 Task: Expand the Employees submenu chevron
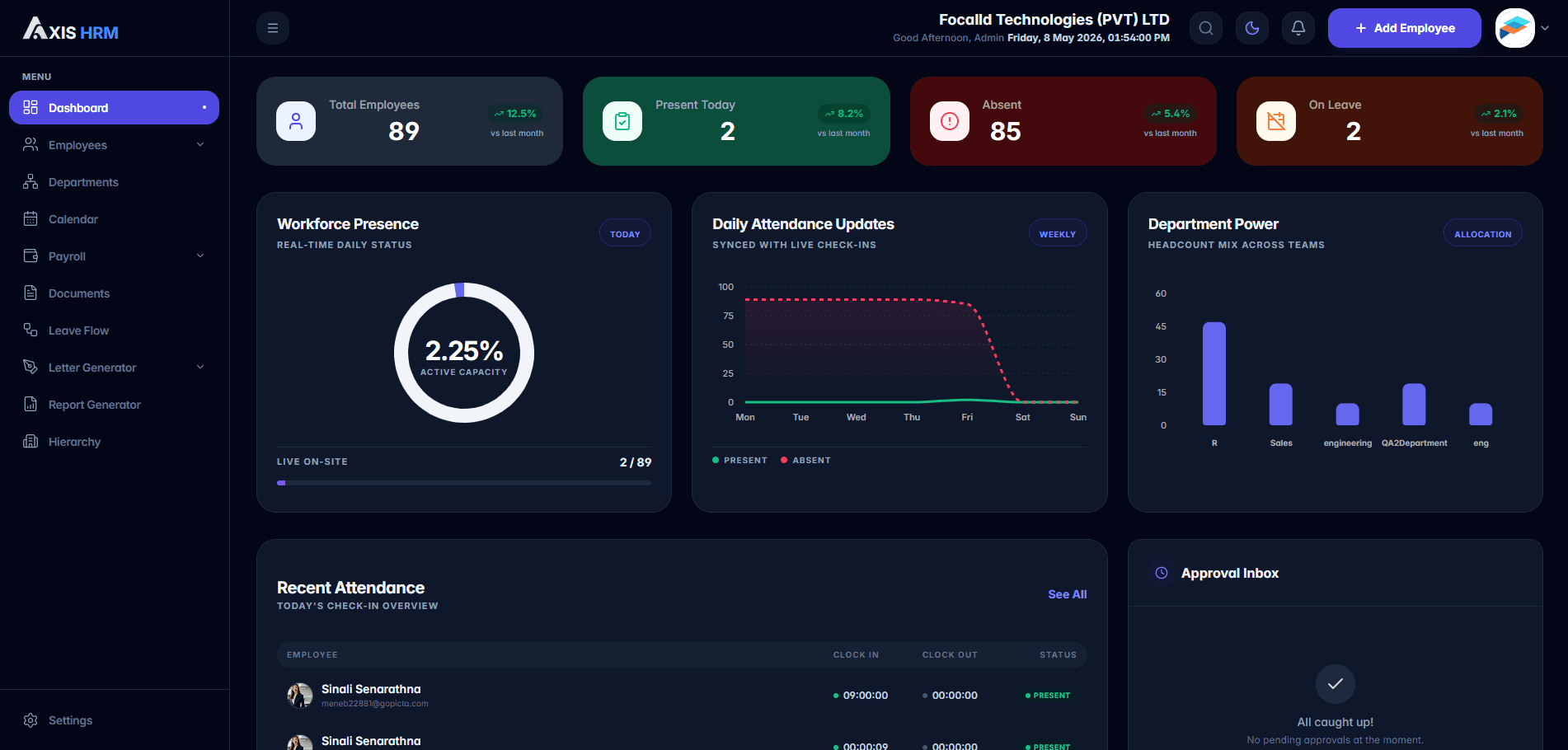tap(200, 145)
